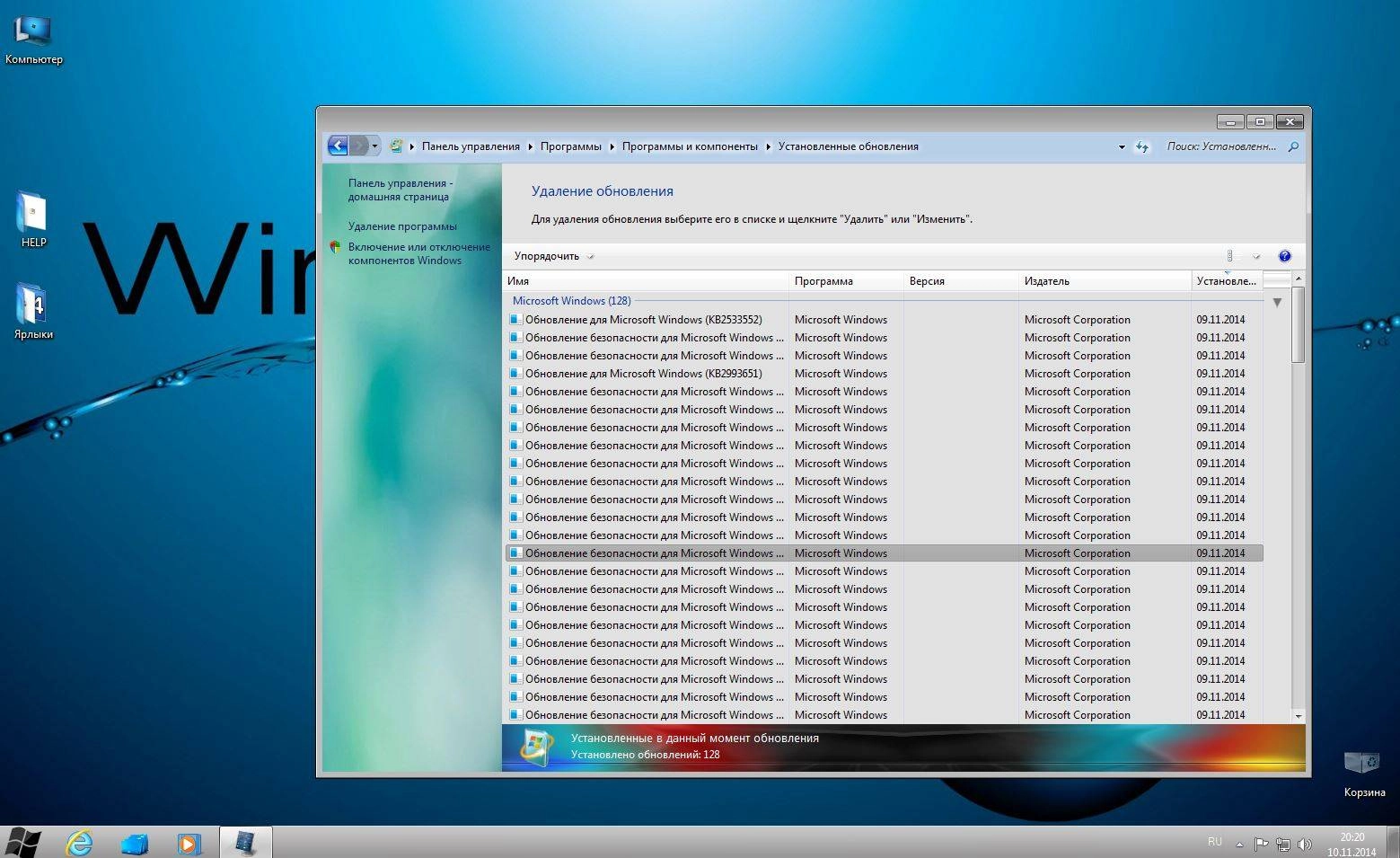Open the HELP desktop icon
1400x858 pixels.
click(33, 219)
